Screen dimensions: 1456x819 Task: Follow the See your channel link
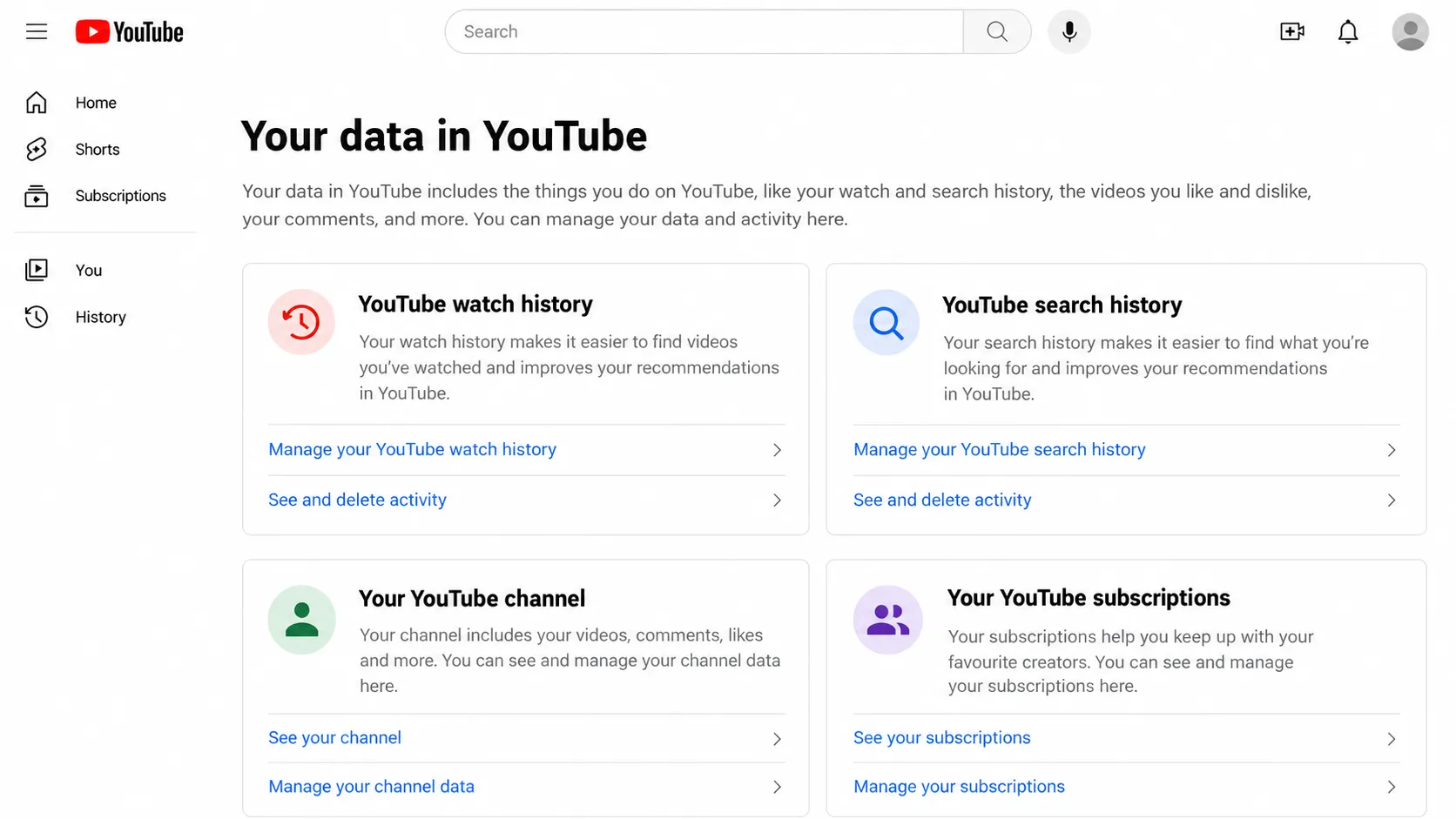(x=334, y=738)
